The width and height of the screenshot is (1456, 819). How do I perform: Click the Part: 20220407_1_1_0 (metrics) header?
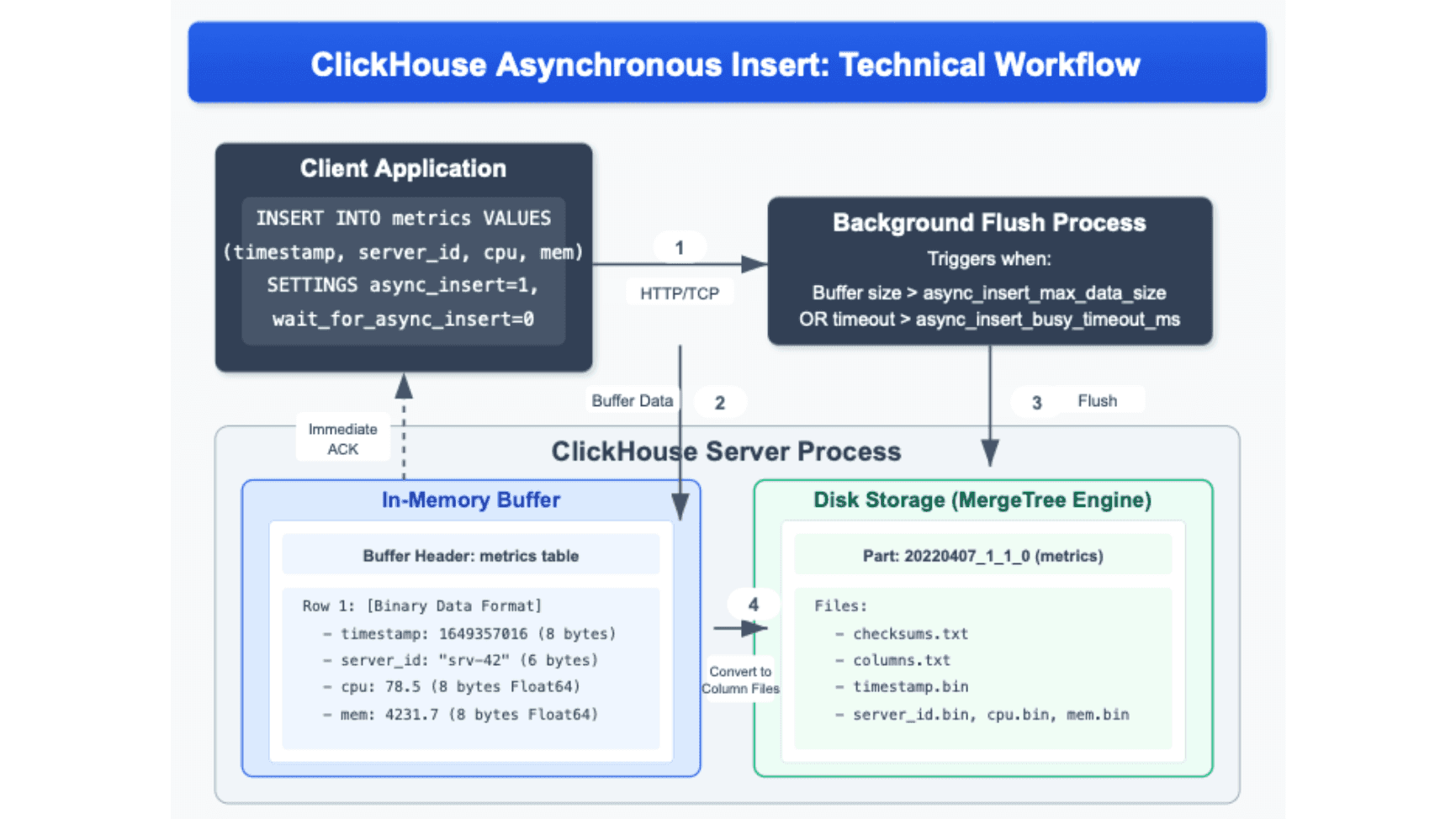pyautogui.click(x=982, y=556)
